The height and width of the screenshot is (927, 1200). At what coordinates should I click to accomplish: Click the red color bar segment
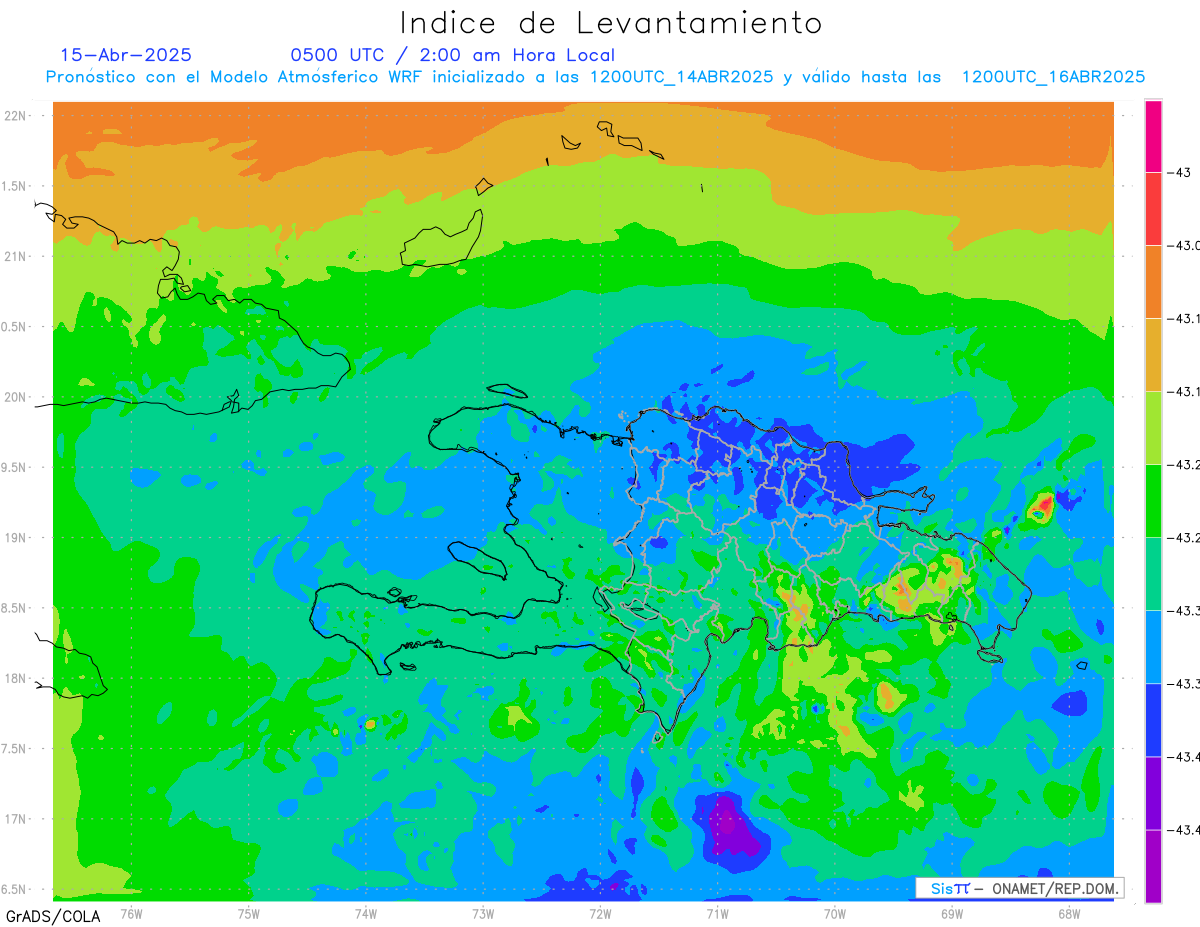click(x=1153, y=209)
